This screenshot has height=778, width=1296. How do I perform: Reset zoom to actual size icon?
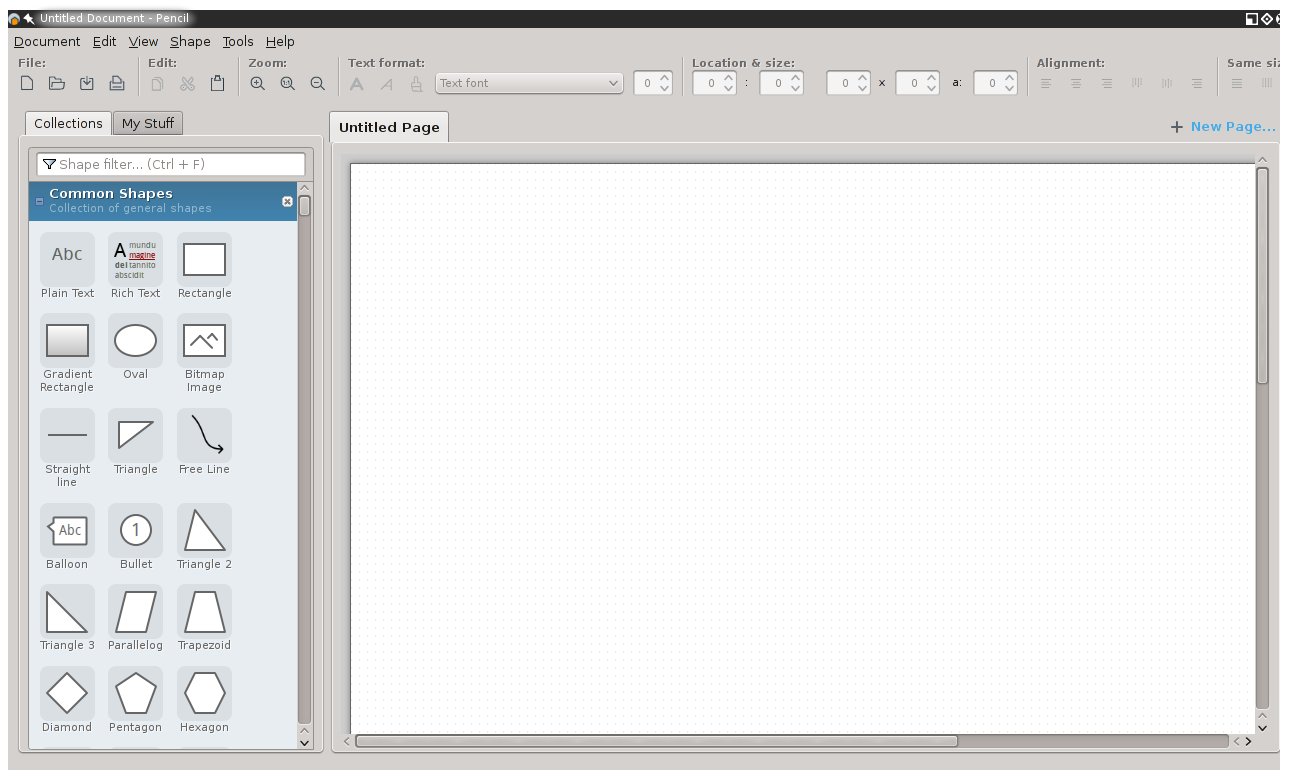(288, 84)
